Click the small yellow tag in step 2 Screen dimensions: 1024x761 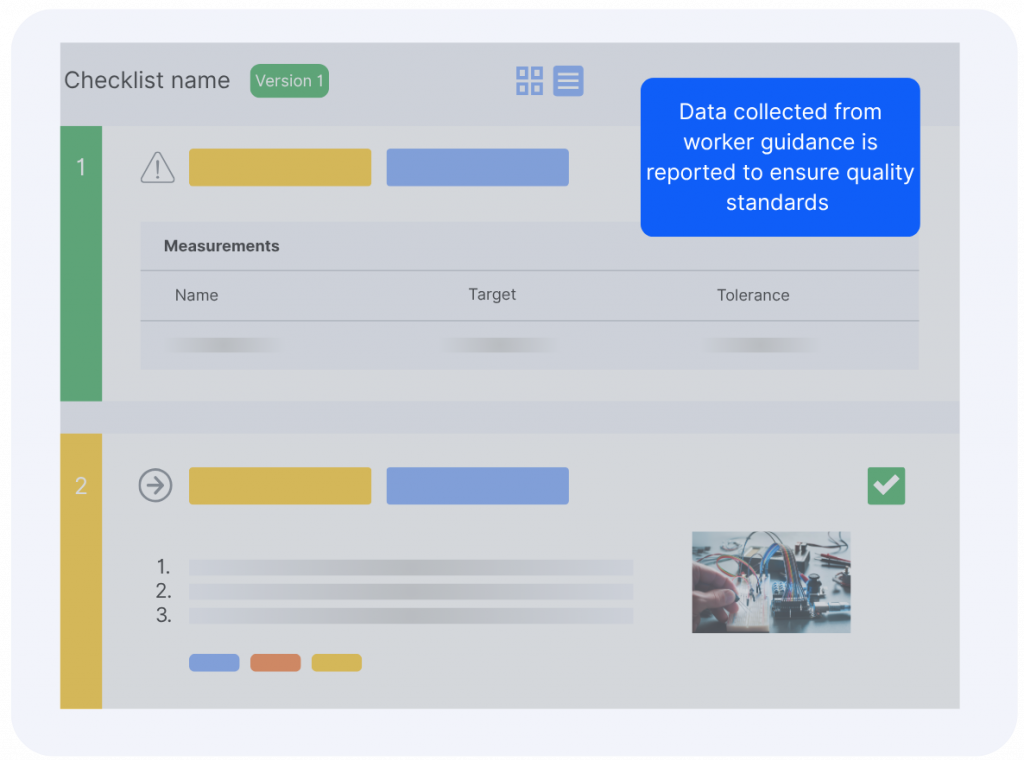[x=336, y=663]
